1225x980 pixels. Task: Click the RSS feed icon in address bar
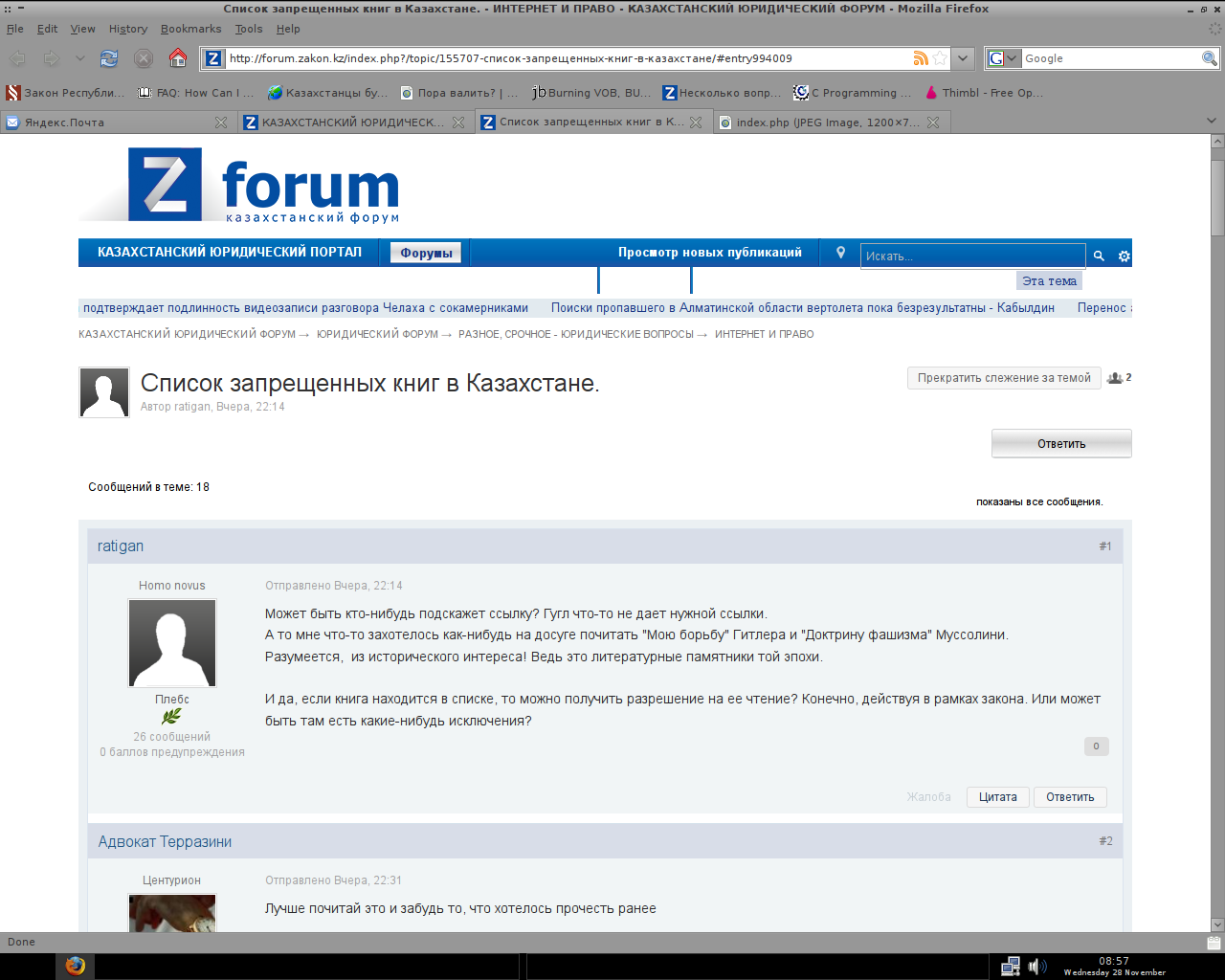tap(921, 58)
